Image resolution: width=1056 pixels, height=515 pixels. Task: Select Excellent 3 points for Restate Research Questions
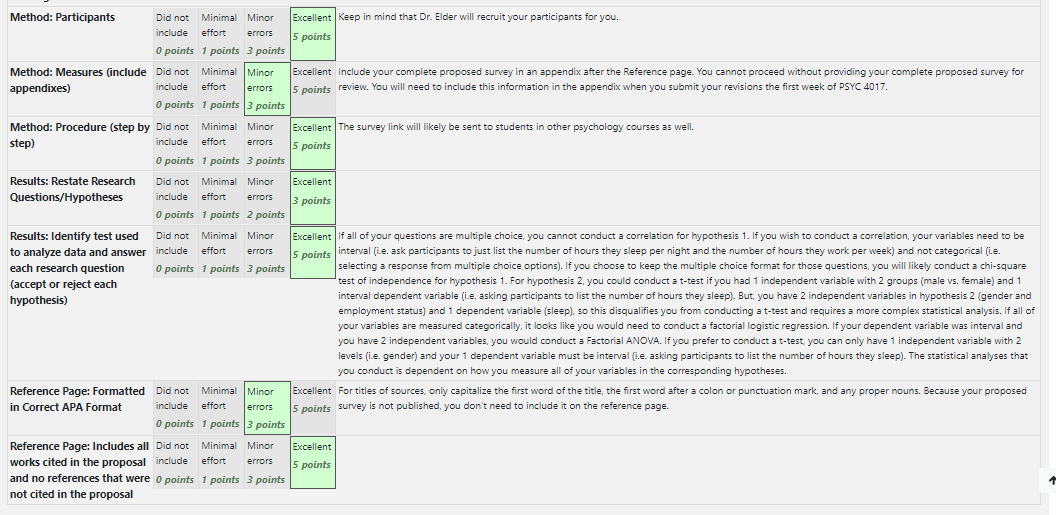point(312,199)
